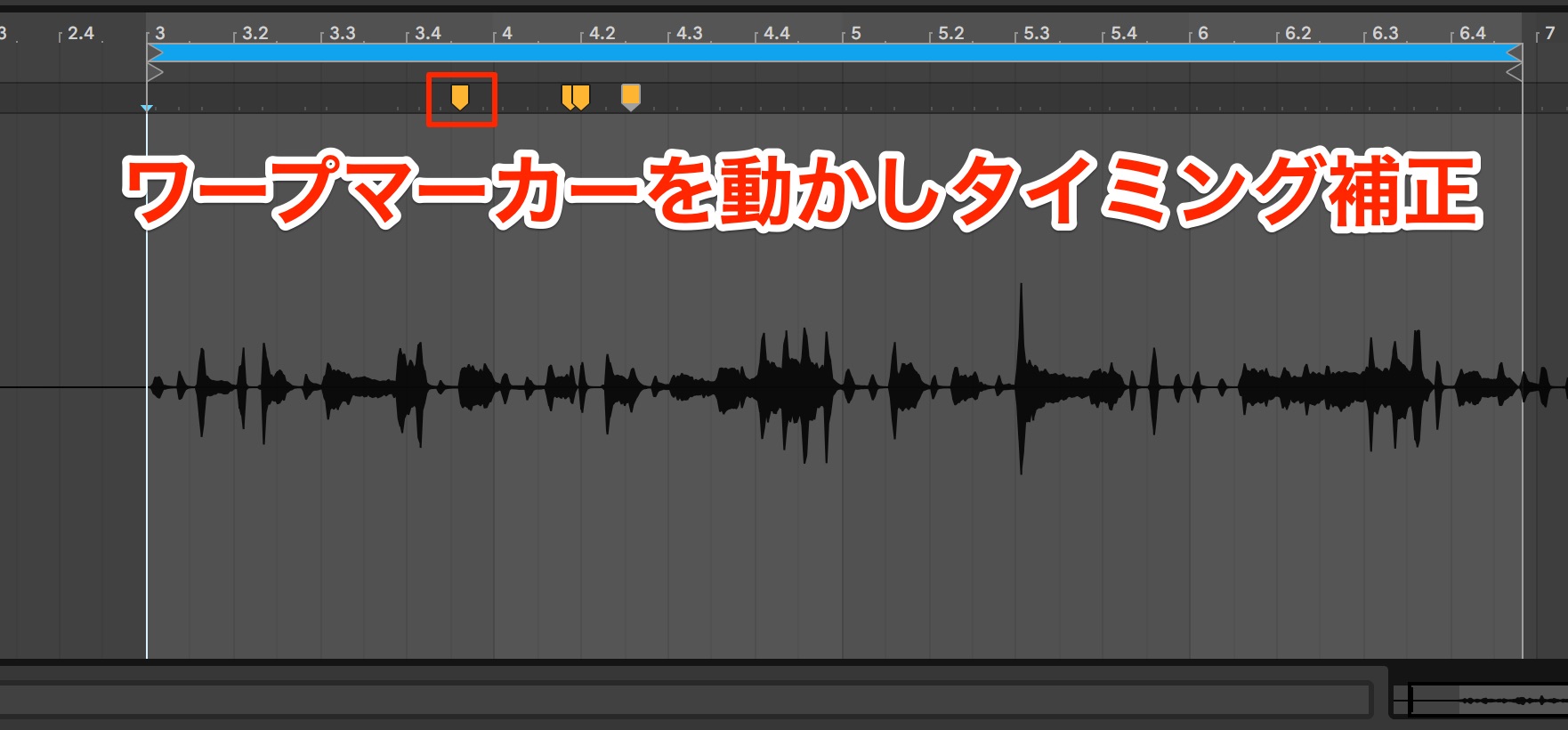Click ruler label 5.3
The width and height of the screenshot is (1568, 730).
tap(1037, 33)
